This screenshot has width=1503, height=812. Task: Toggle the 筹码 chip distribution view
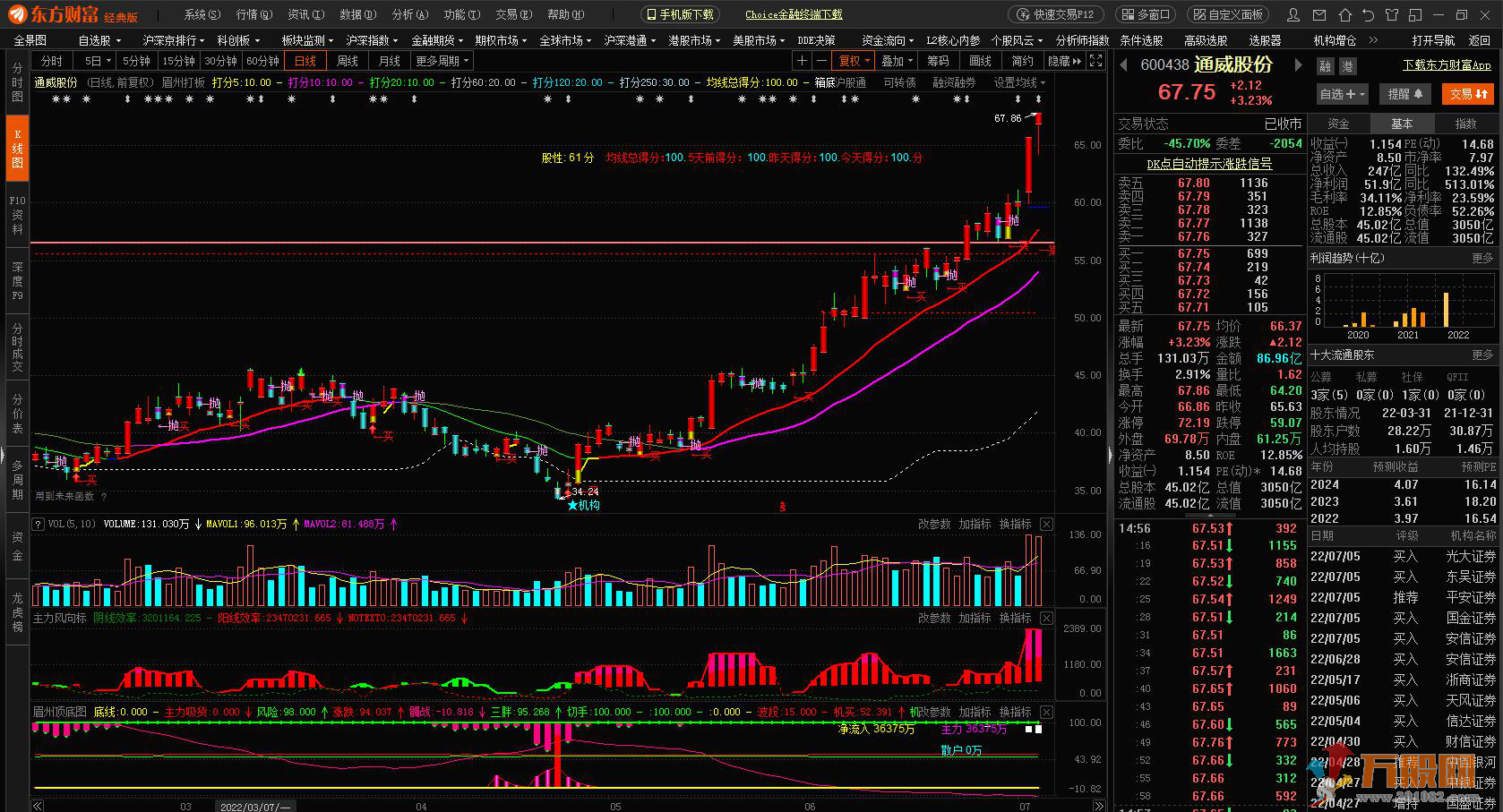tap(938, 61)
